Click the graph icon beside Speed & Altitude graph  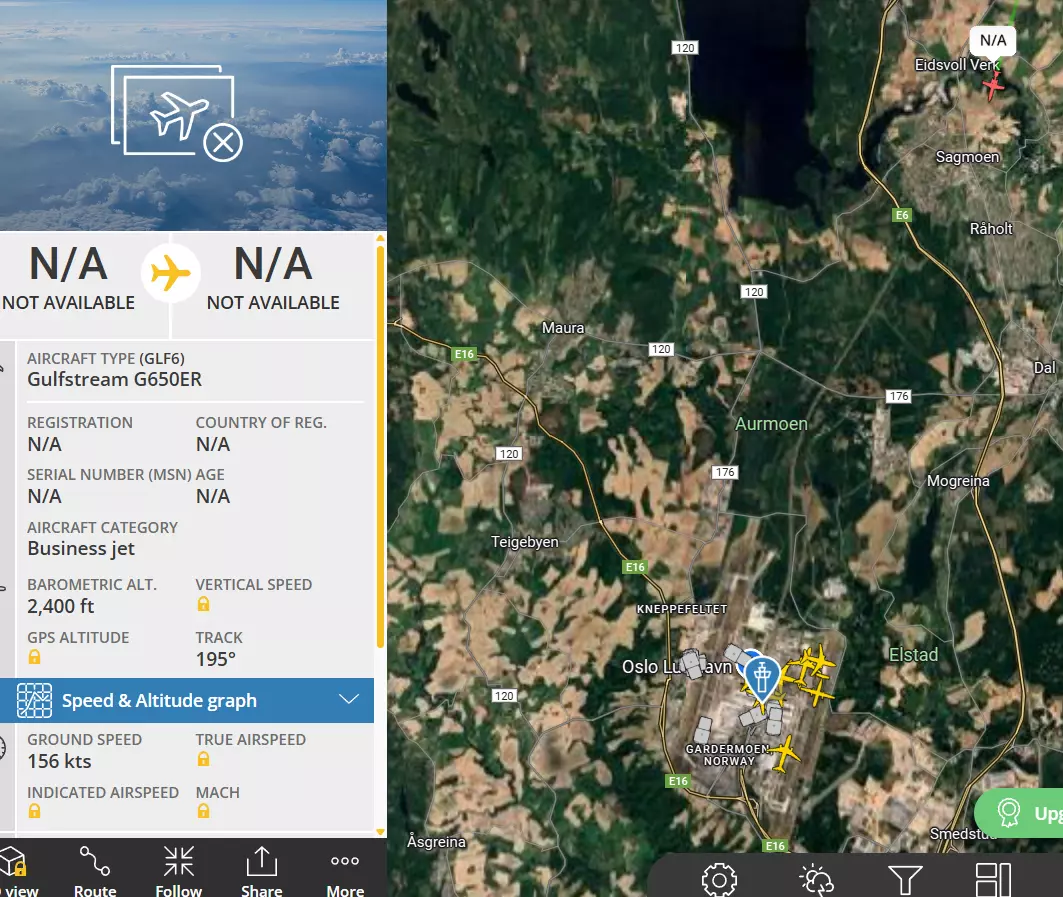coord(34,700)
